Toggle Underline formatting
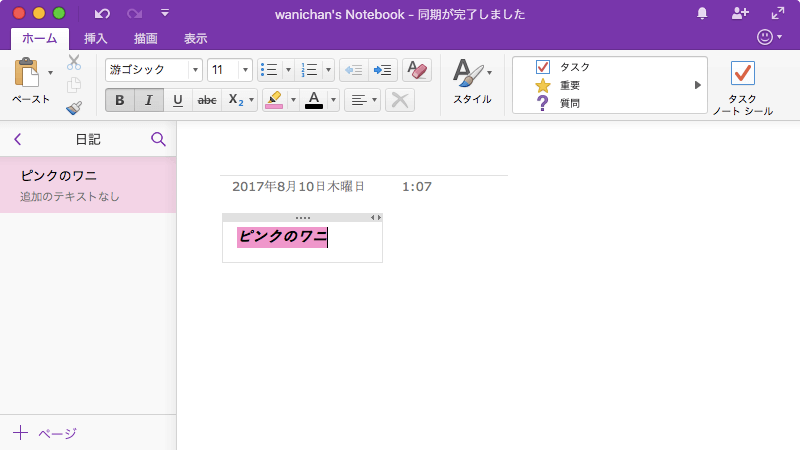The image size is (800, 450). point(178,100)
